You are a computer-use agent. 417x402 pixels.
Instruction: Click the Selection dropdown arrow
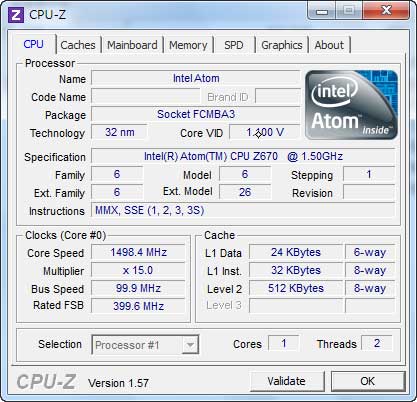point(190,345)
